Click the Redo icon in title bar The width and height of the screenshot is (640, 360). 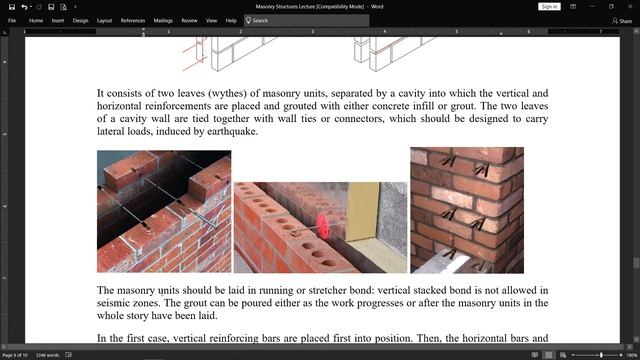39,7
